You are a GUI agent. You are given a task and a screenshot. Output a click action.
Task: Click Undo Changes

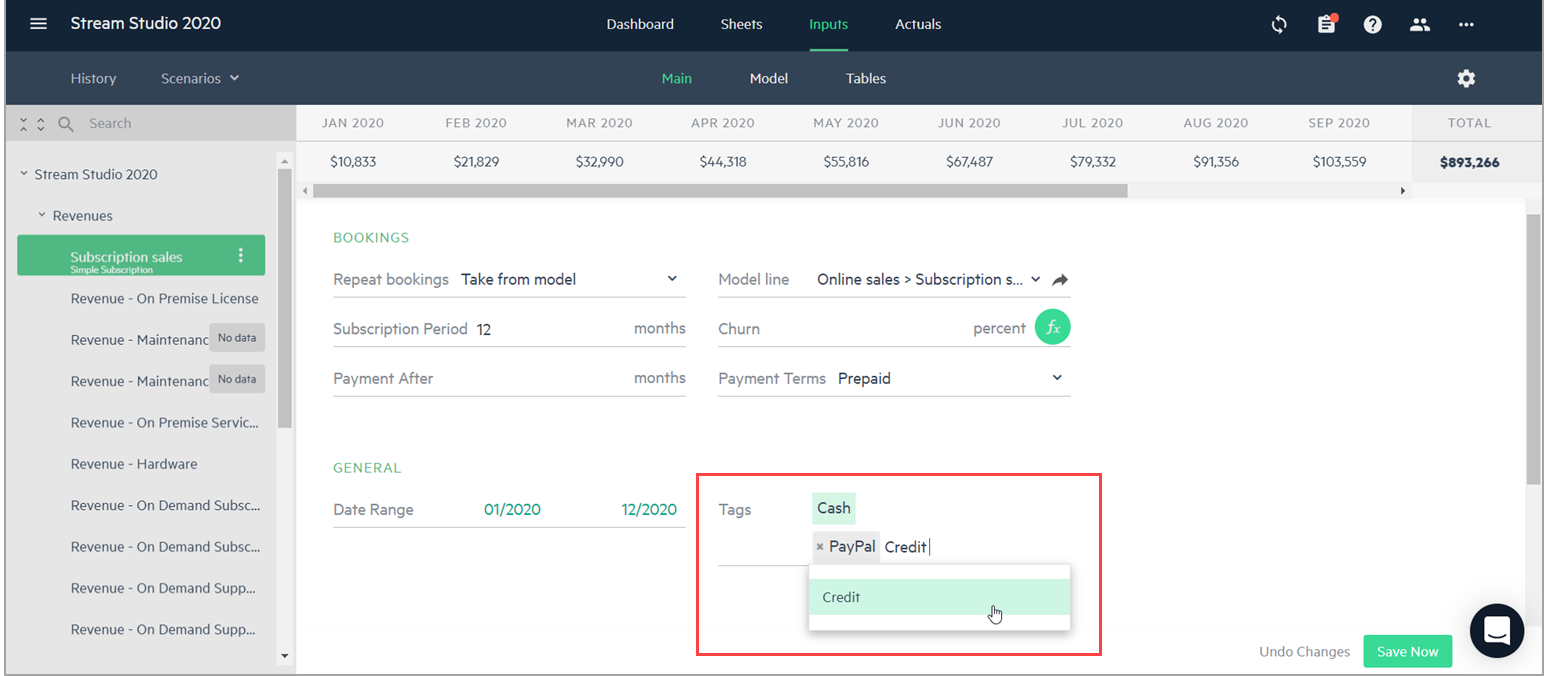point(1304,651)
